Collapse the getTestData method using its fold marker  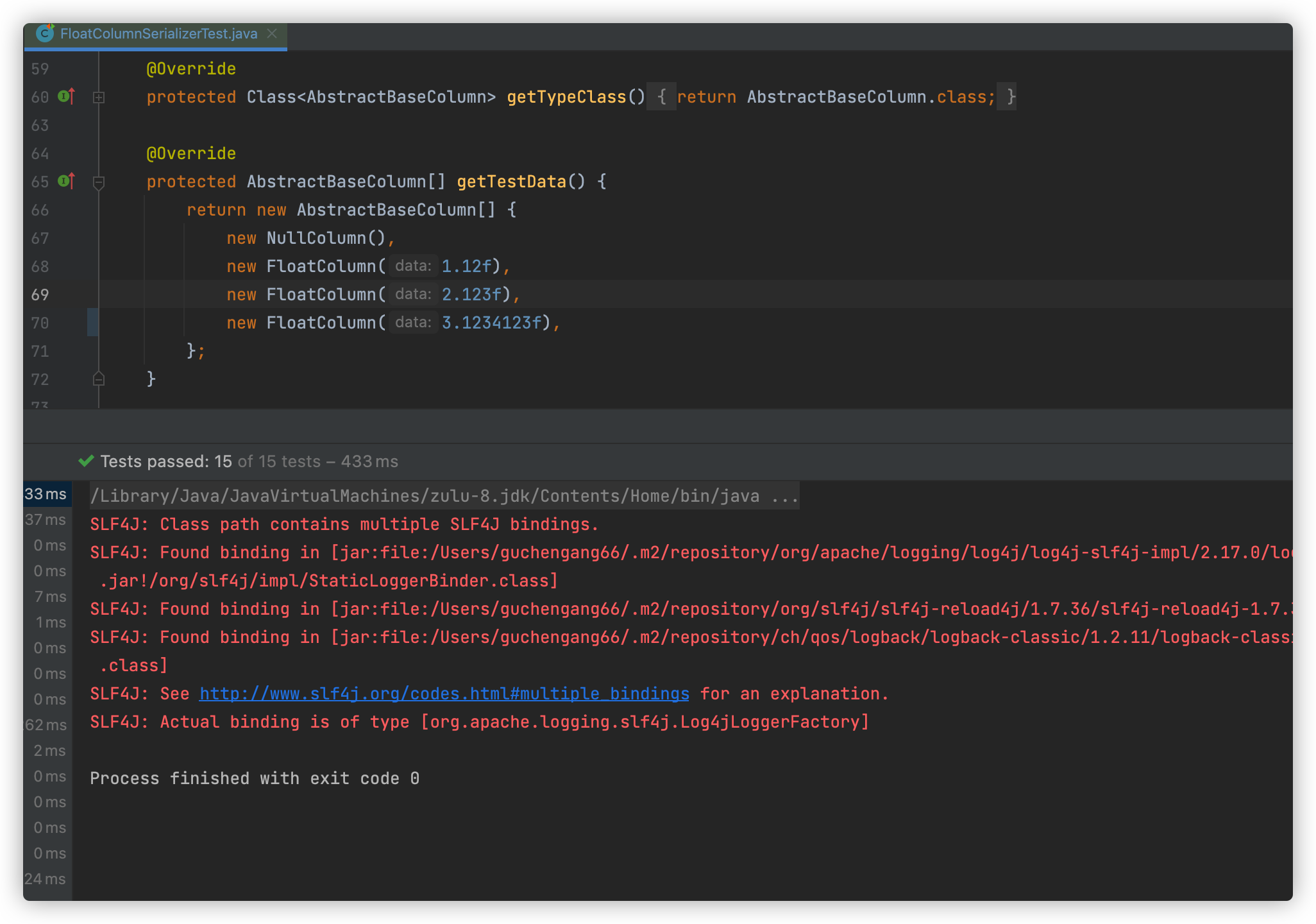pyautogui.click(x=99, y=182)
